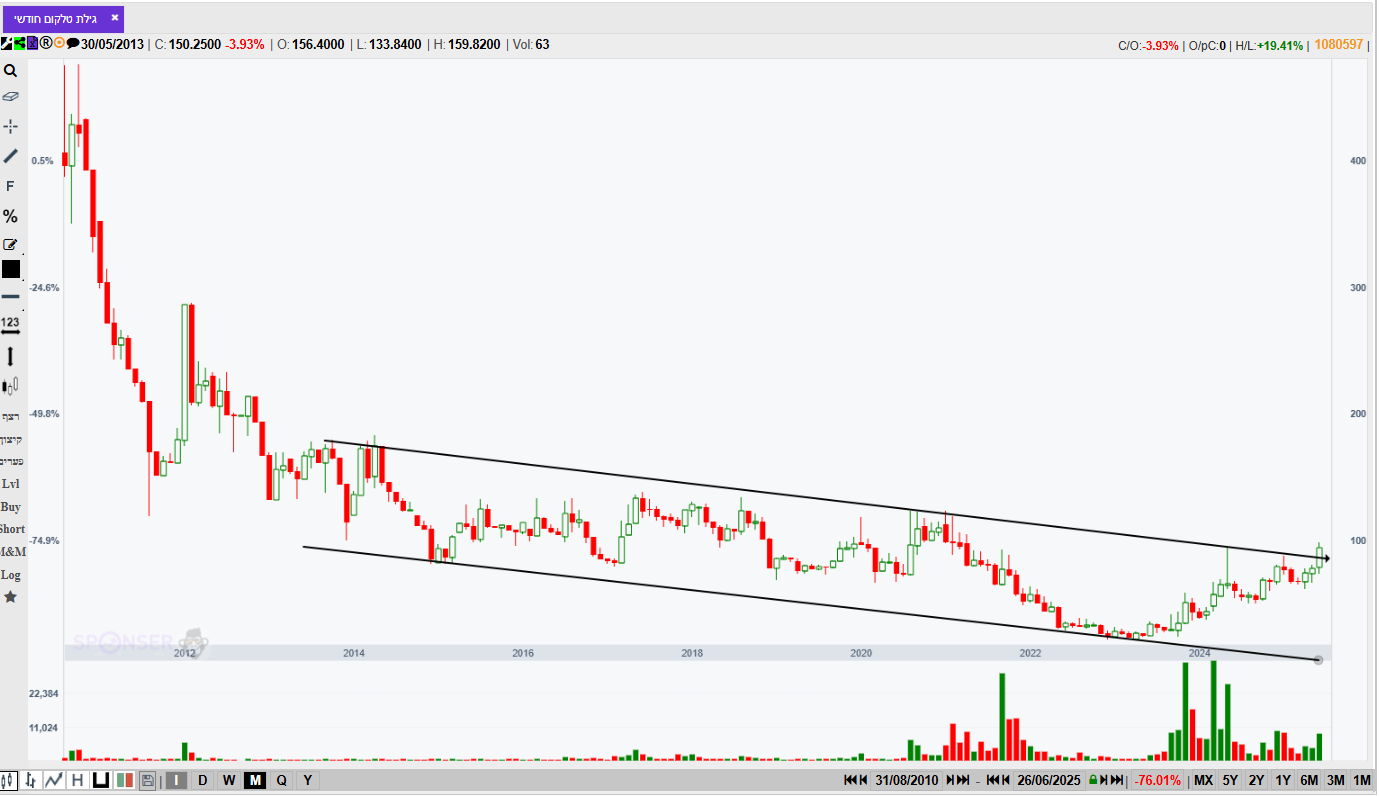Select the I intraday interval
This screenshot has width=1379, height=796.
coord(176,780)
